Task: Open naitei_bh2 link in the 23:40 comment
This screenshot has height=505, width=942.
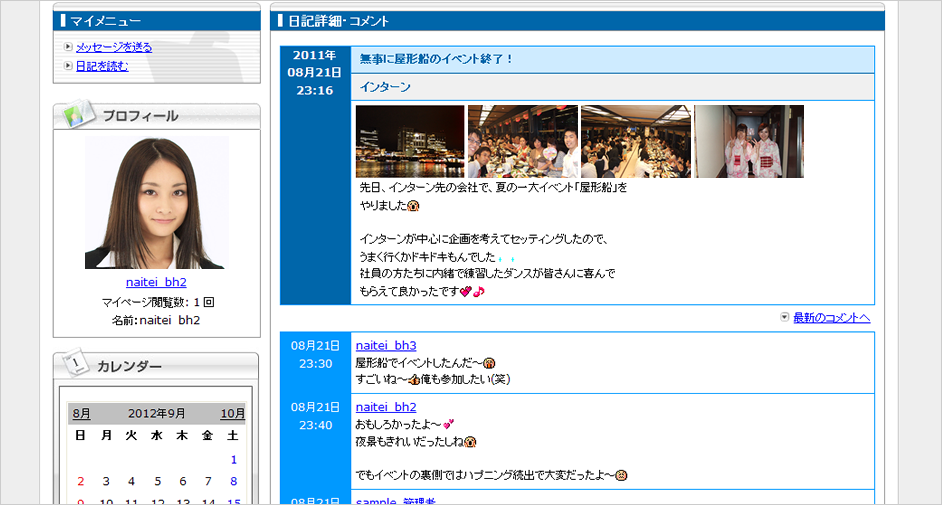Action: (x=386, y=407)
